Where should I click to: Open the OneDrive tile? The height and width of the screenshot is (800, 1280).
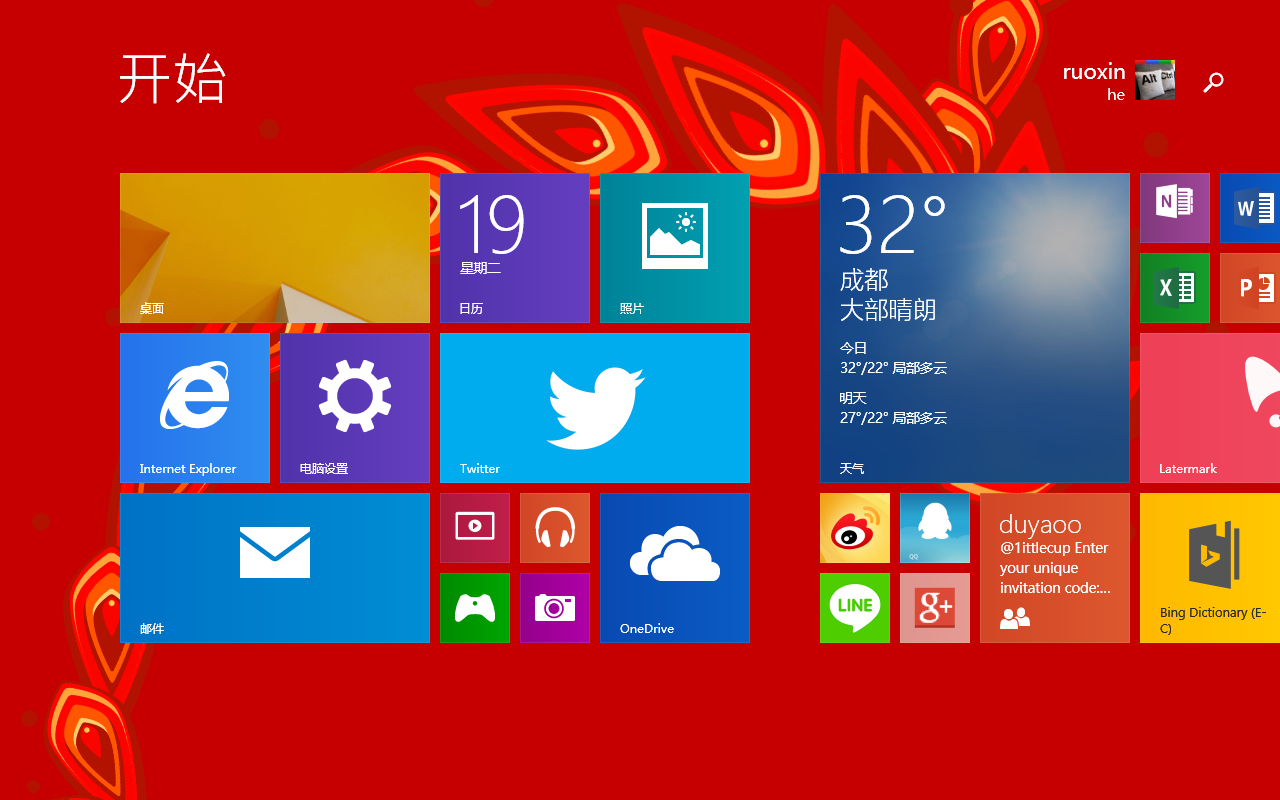[675, 568]
